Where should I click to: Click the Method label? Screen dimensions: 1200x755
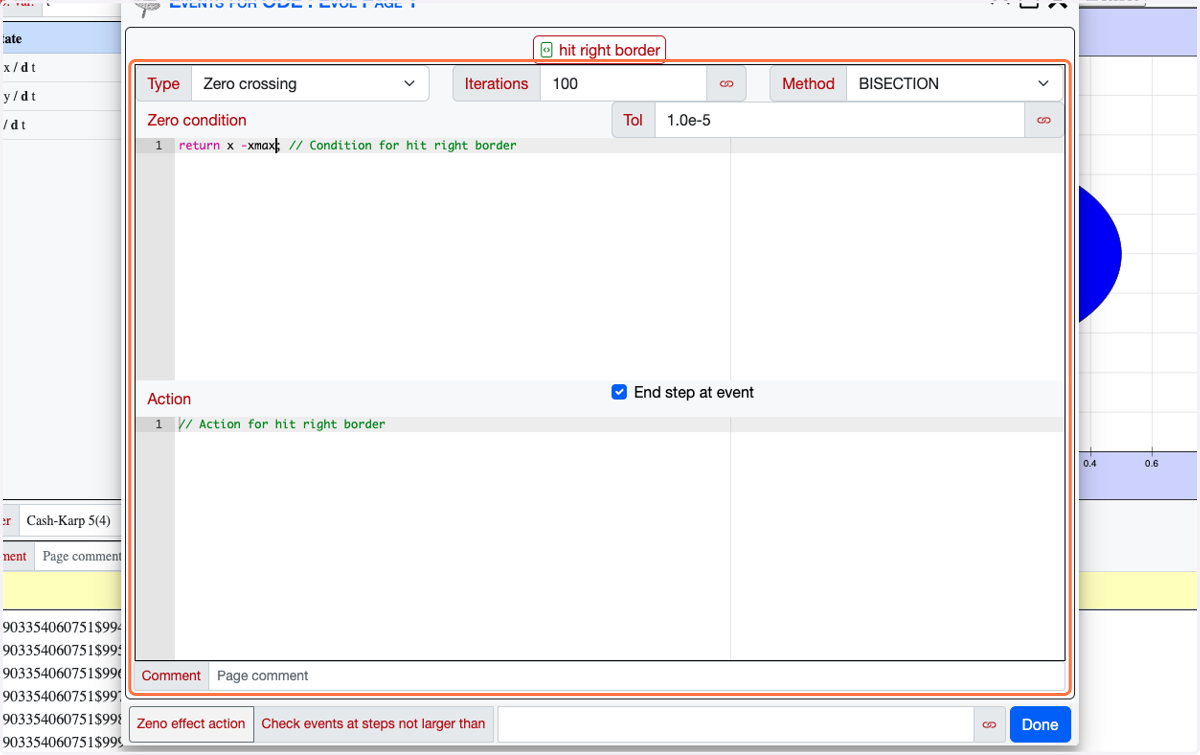tap(808, 84)
